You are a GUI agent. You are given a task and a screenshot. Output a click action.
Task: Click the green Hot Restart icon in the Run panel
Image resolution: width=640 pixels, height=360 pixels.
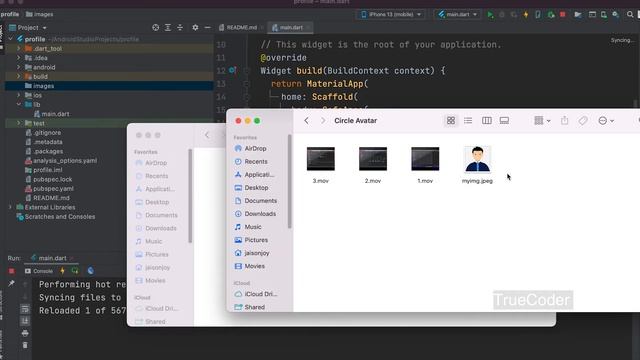coord(75,271)
